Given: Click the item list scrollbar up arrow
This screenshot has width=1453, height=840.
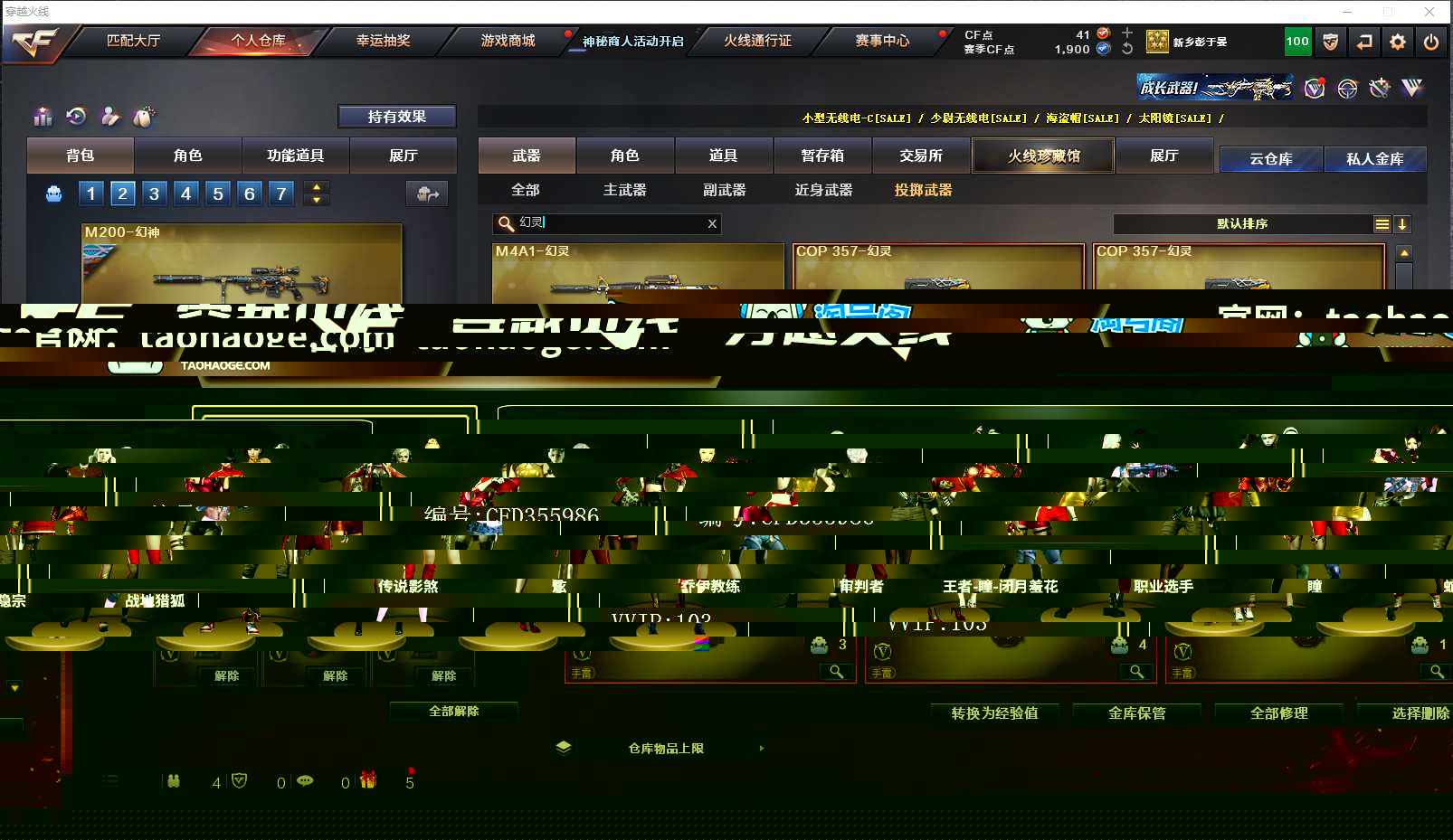Looking at the screenshot, I should click(1404, 253).
